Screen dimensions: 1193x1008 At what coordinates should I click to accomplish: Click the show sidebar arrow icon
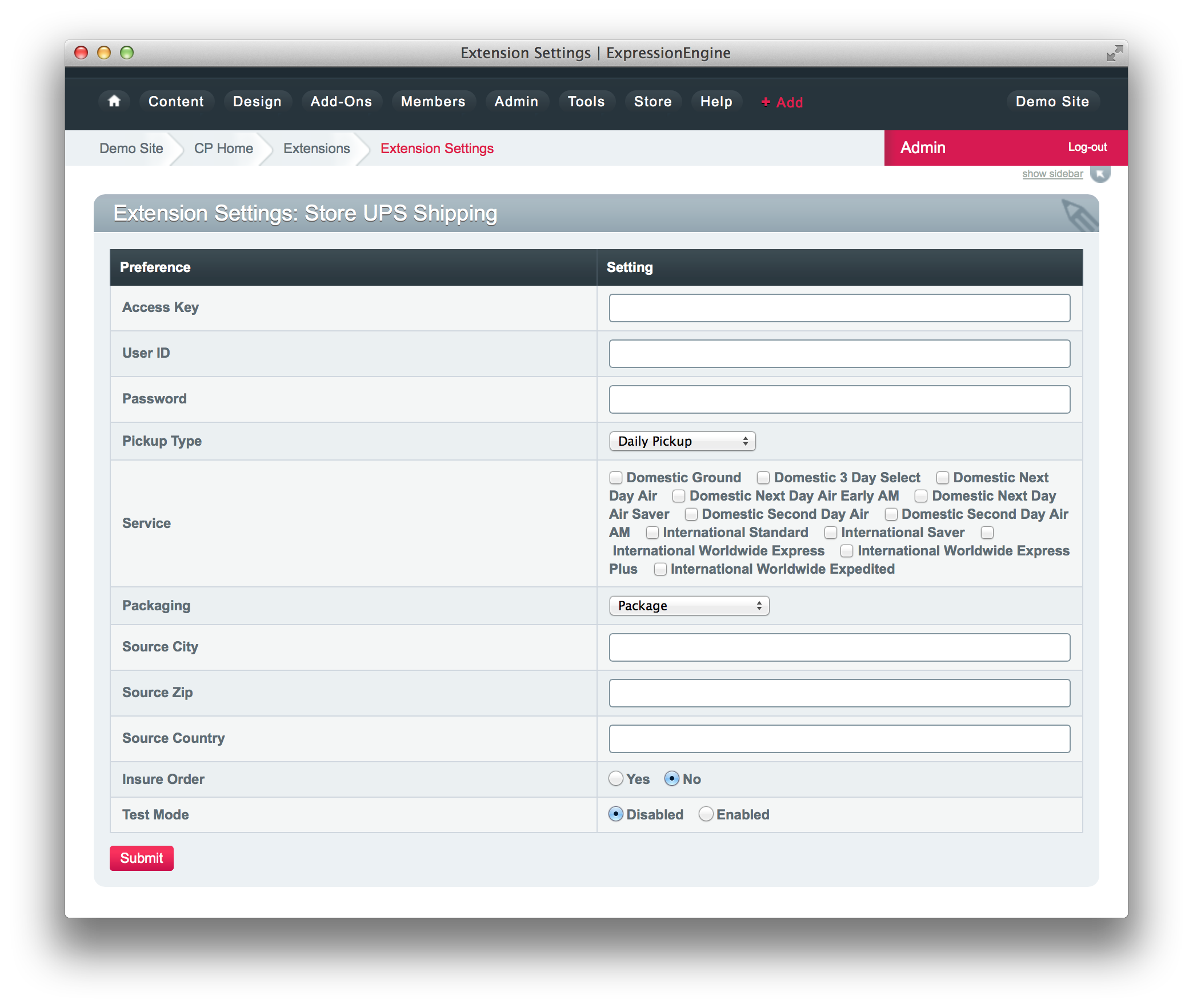1100,174
